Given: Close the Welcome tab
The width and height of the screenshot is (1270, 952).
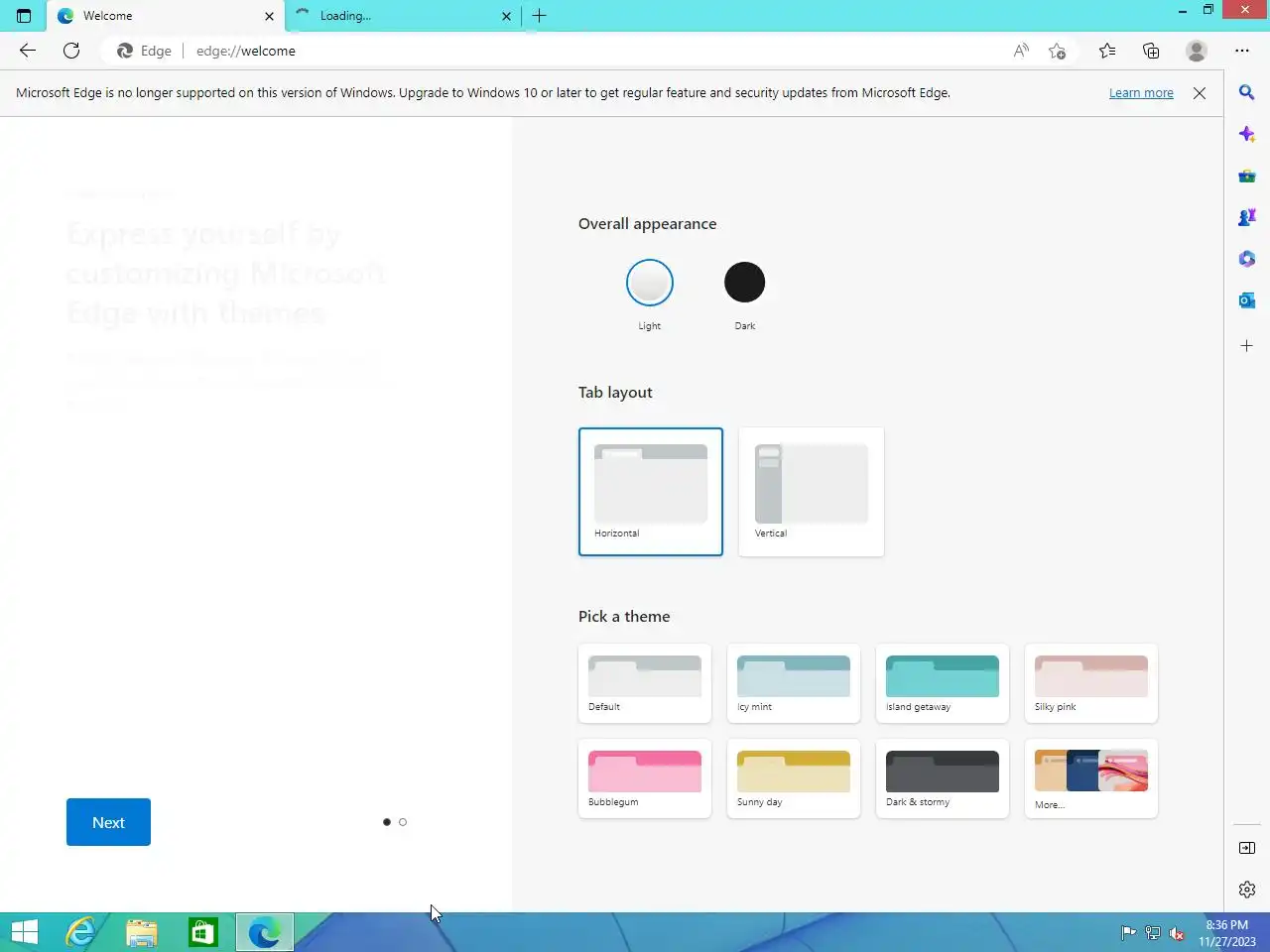Looking at the screenshot, I should 269,16.
